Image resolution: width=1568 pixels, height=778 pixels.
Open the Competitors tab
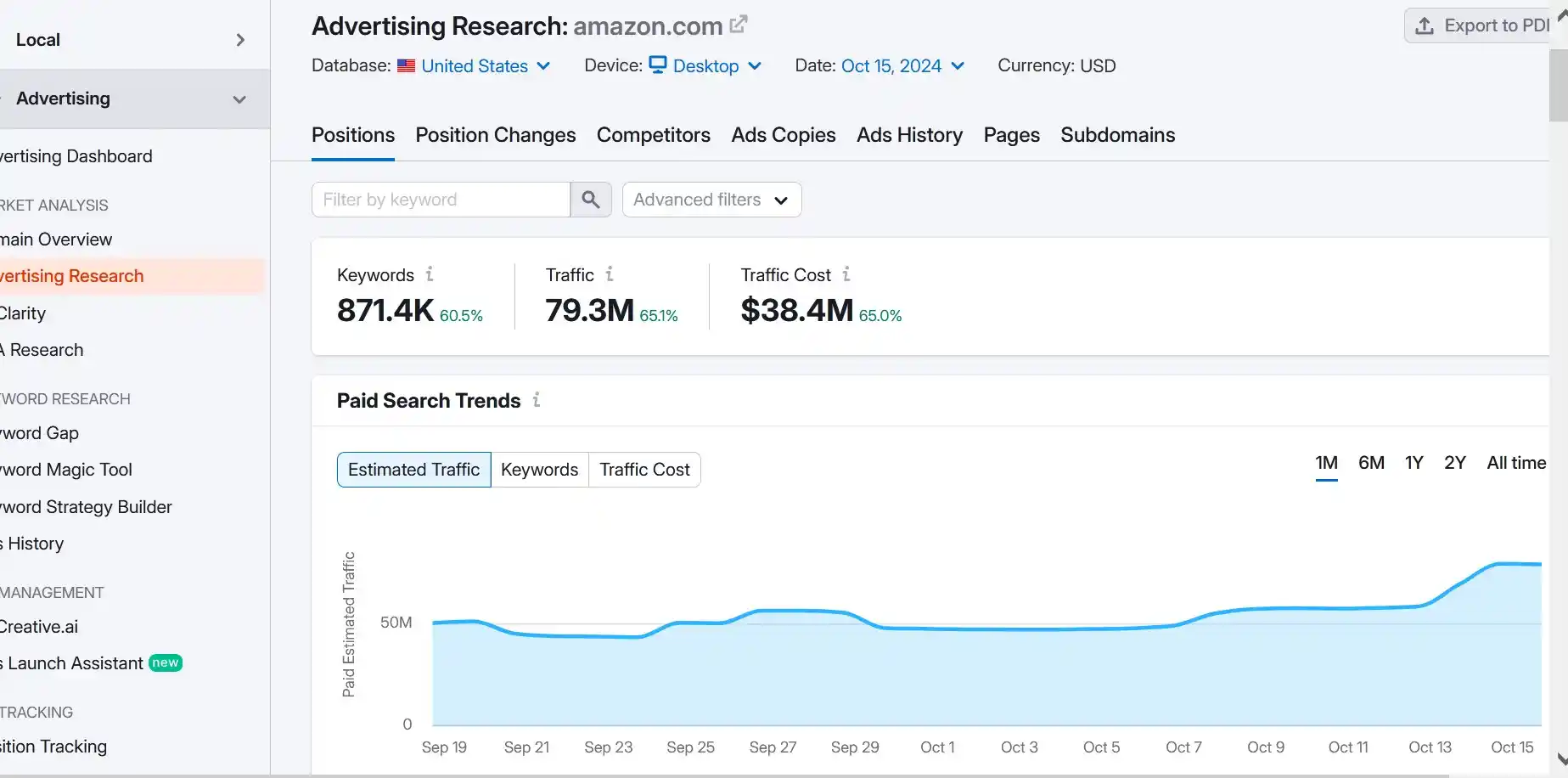point(654,135)
